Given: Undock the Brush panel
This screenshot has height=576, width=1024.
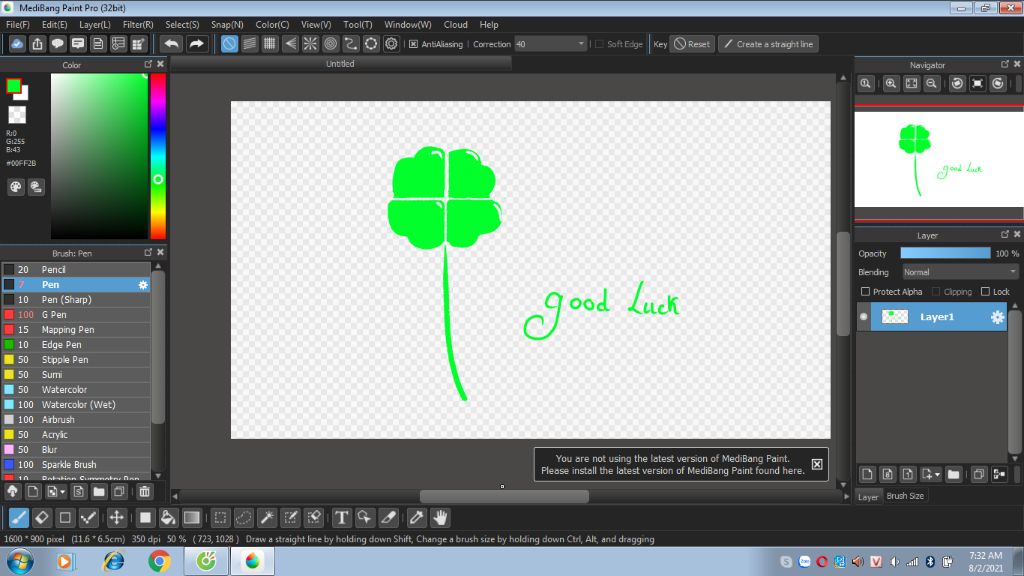Looking at the screenshot, I should (148, 252).
